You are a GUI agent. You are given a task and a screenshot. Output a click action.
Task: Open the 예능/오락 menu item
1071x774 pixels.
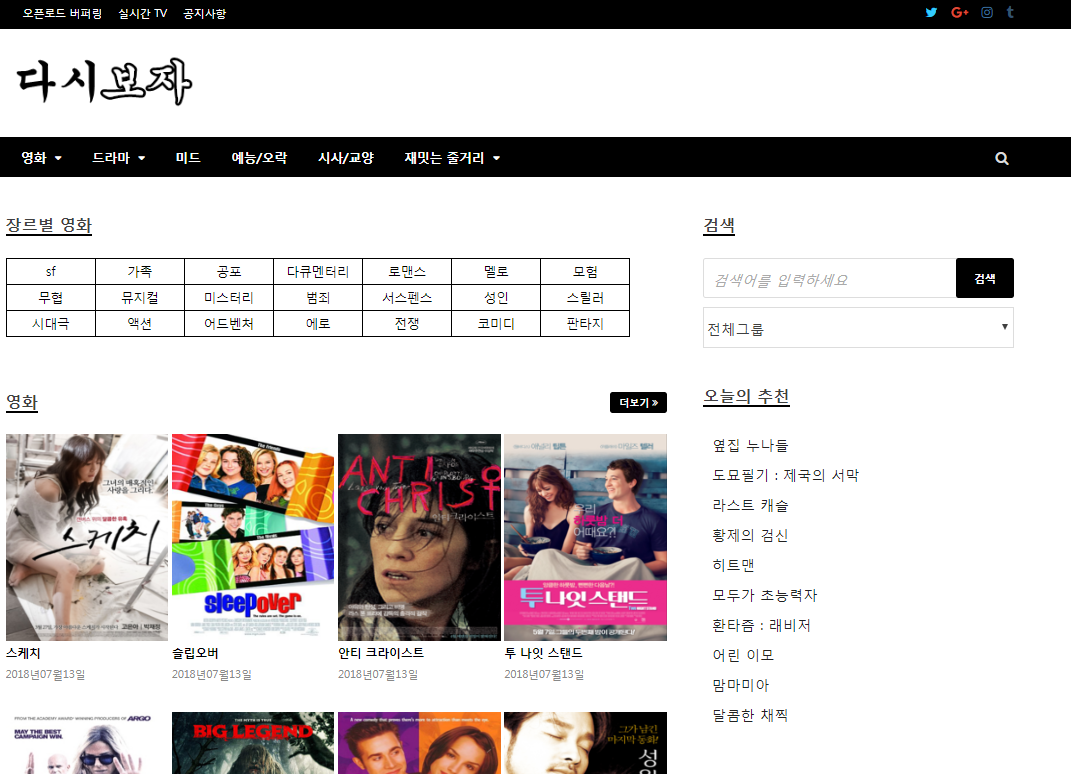click(x=260, y=158)
